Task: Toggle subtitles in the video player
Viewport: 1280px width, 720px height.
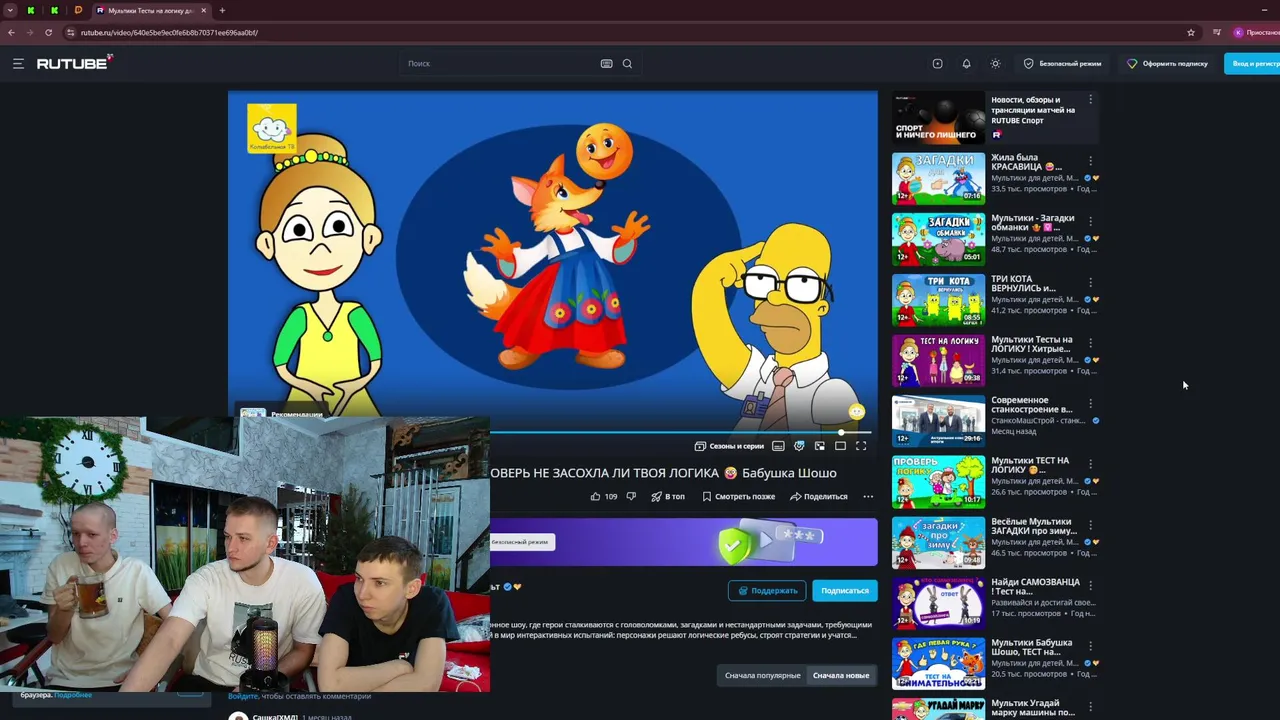Action: 778,446
